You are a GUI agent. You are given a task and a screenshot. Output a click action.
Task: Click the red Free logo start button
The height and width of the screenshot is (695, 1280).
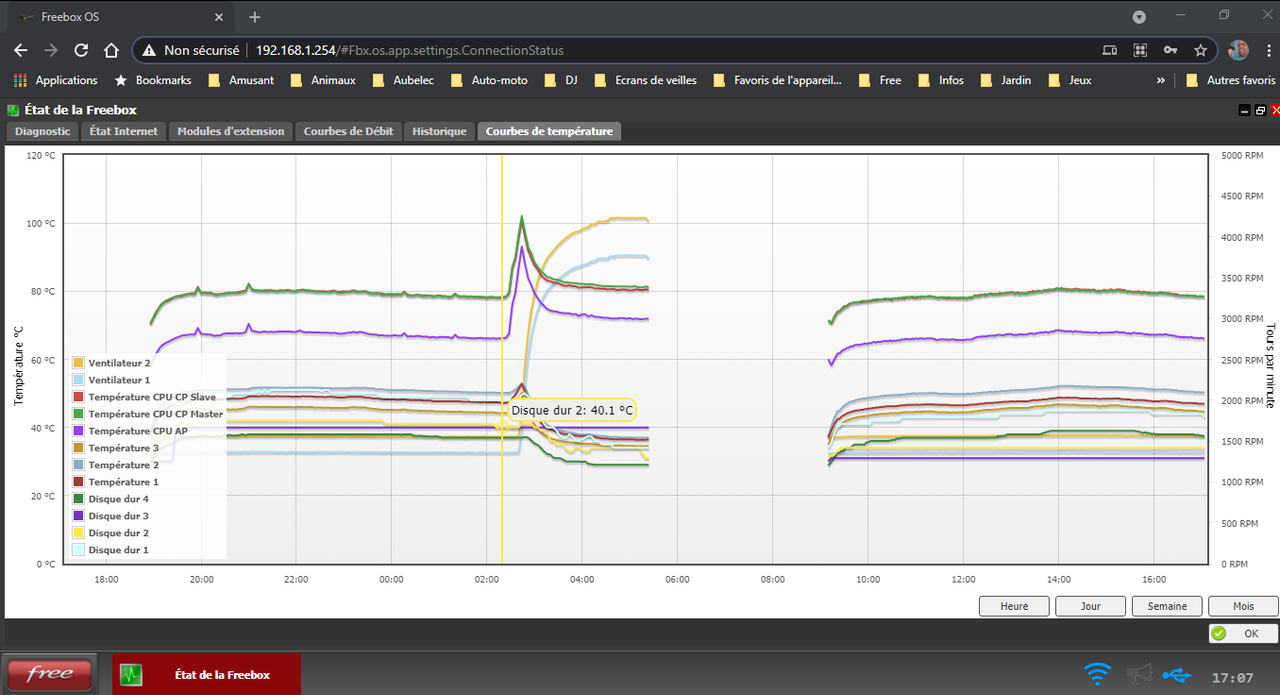tap(49, 674)
